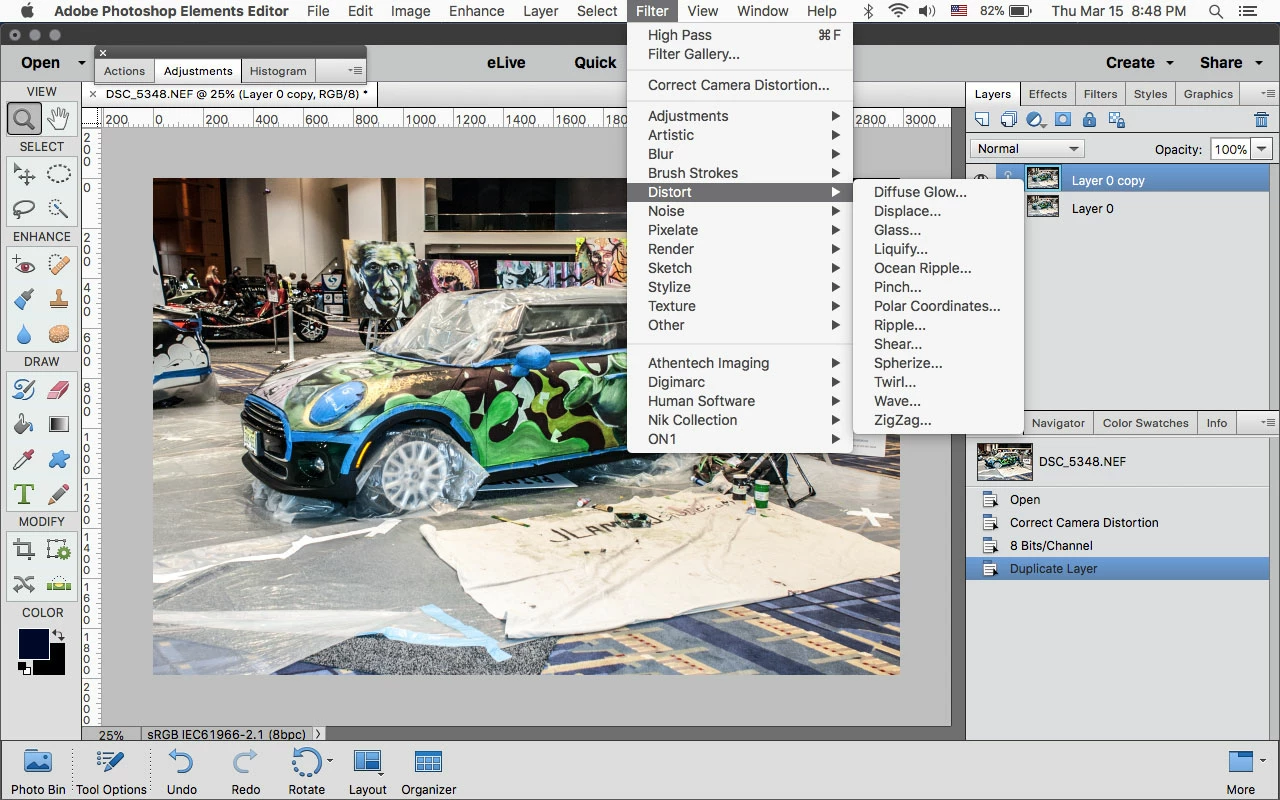Expand the Create dropdown
The width and height of the screenshot is (1280, 800).
(1169, 63)
